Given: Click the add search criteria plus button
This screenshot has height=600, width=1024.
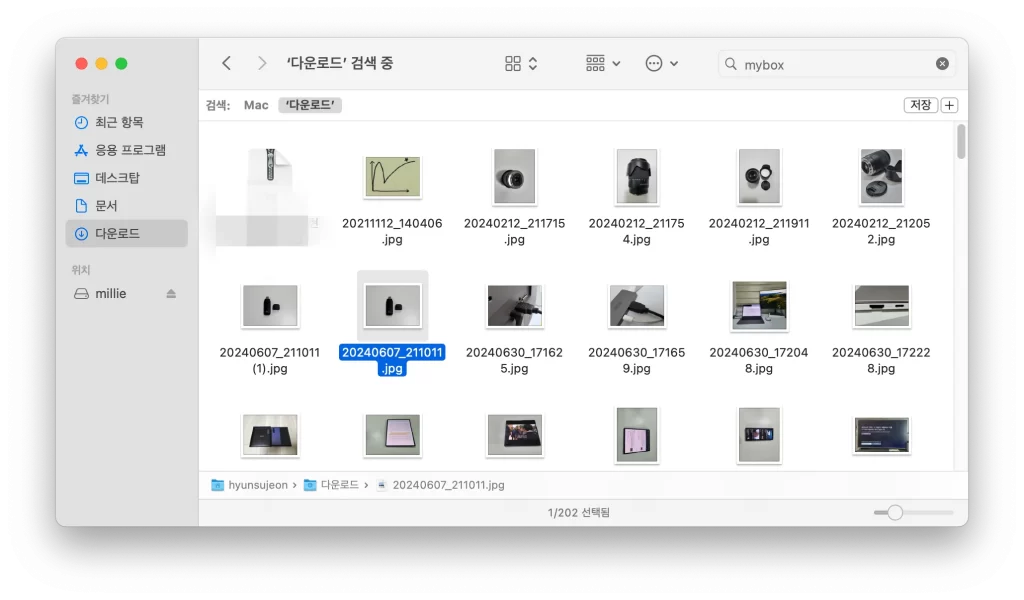Looking at the screenshot, I should pos(949,105).
